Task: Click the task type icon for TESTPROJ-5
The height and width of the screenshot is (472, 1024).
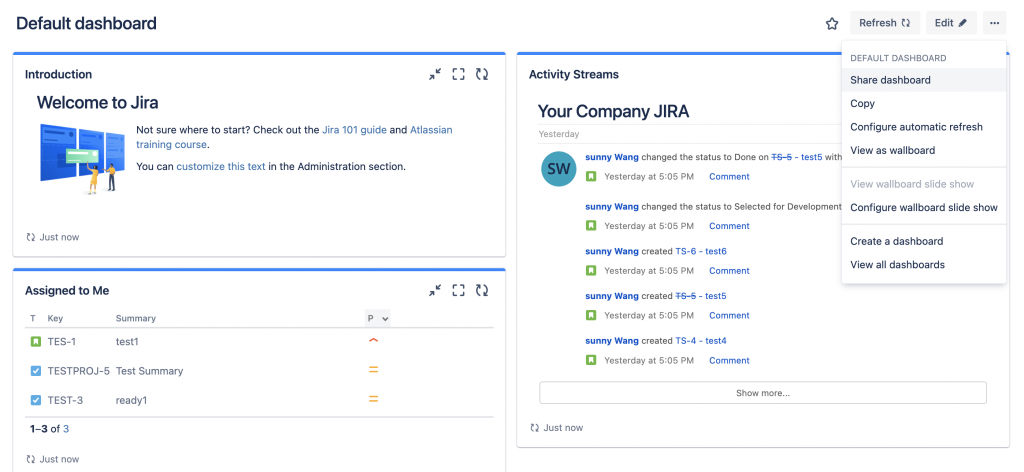Action: point(36,371)
